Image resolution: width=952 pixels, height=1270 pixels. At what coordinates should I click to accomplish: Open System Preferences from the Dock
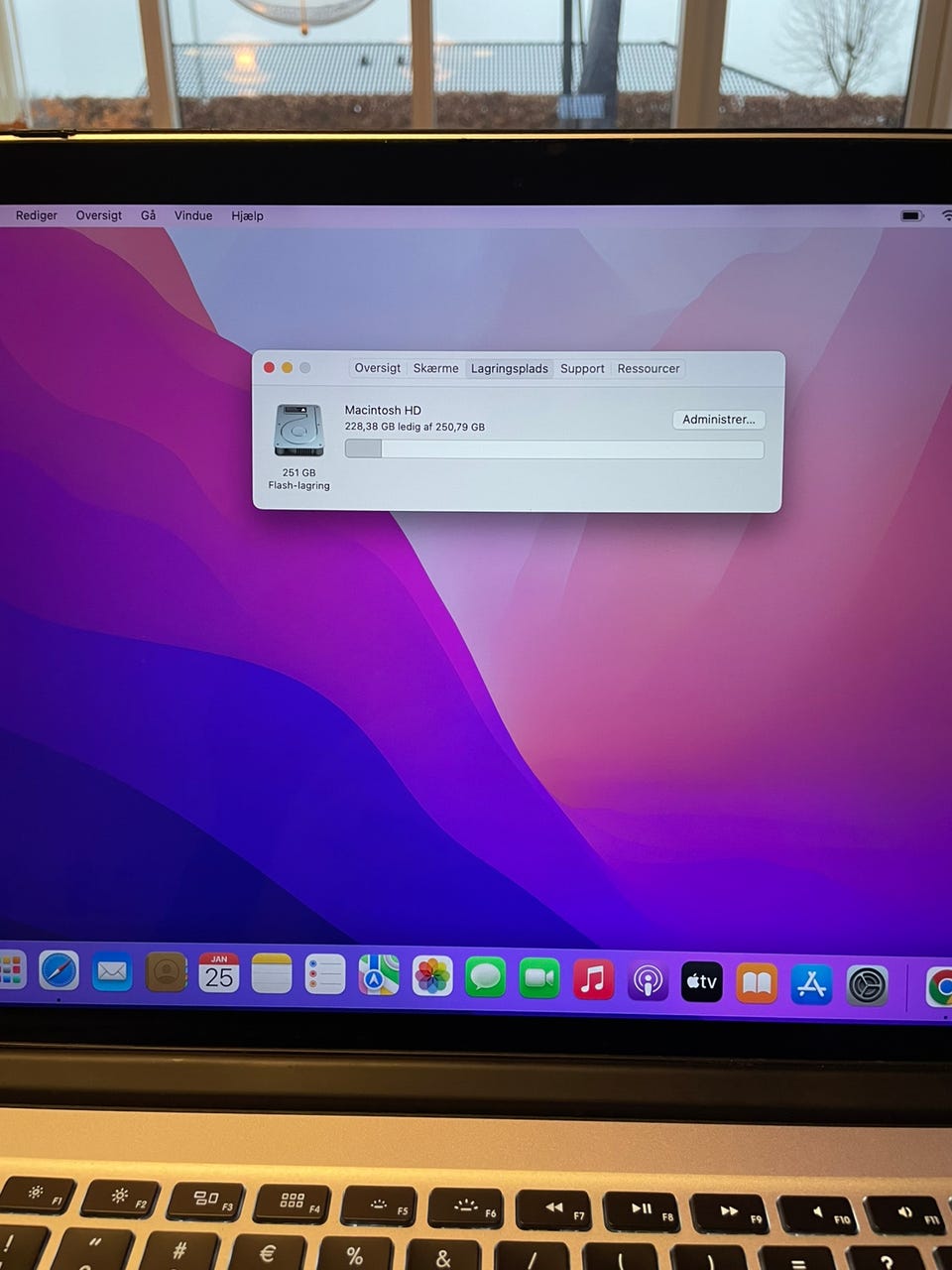click(x=867, y=985)
